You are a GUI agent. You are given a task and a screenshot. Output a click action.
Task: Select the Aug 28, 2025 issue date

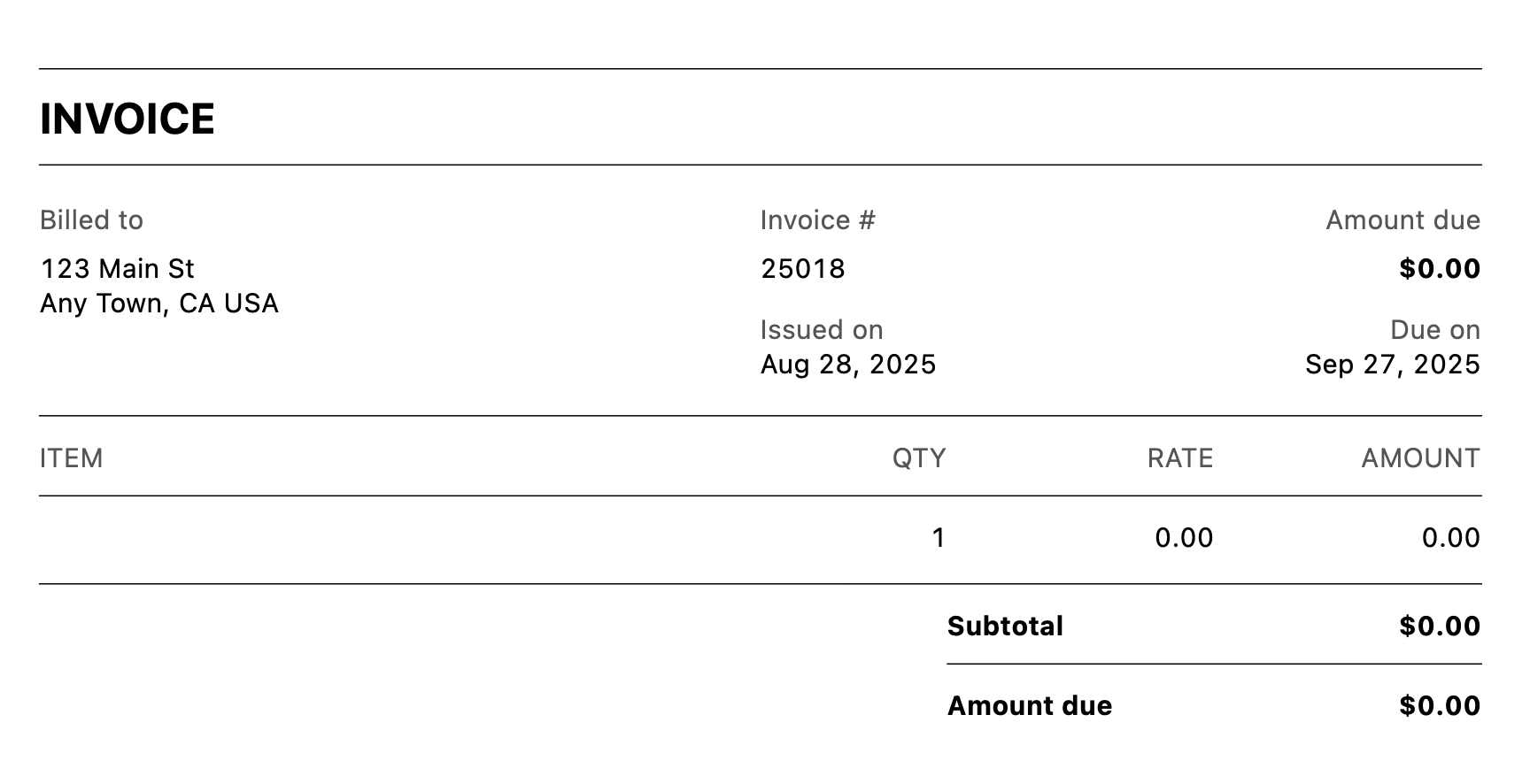click(x=847, y=365)
